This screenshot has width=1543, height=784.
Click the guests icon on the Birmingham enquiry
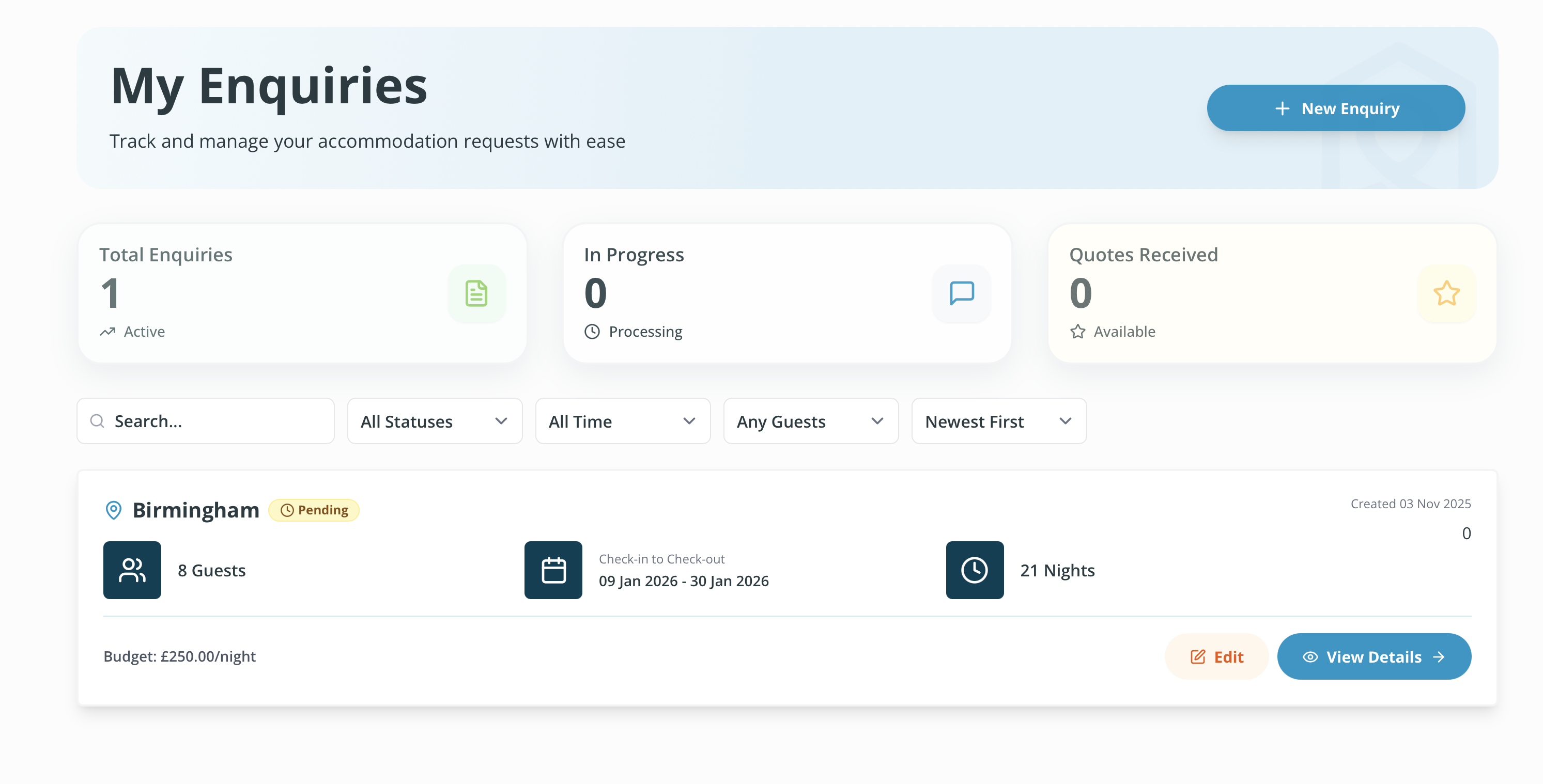pos(132,570)
